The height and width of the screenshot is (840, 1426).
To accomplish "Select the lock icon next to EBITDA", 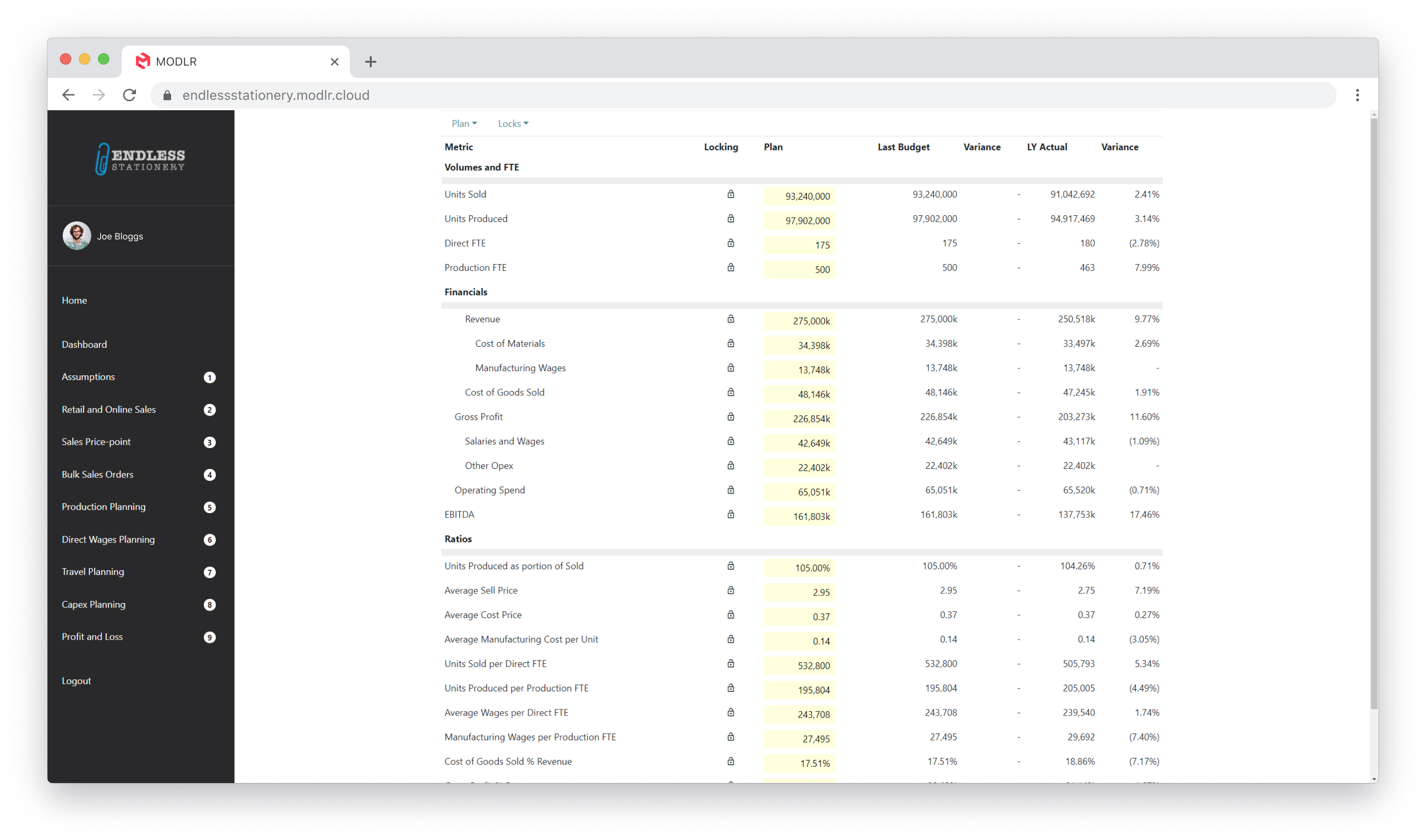I will click(x=731, y=514).
